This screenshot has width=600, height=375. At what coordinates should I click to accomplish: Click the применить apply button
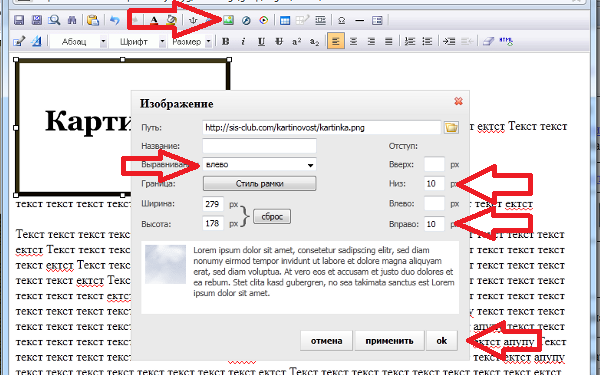pyautogui.click(x=389, y=341)
